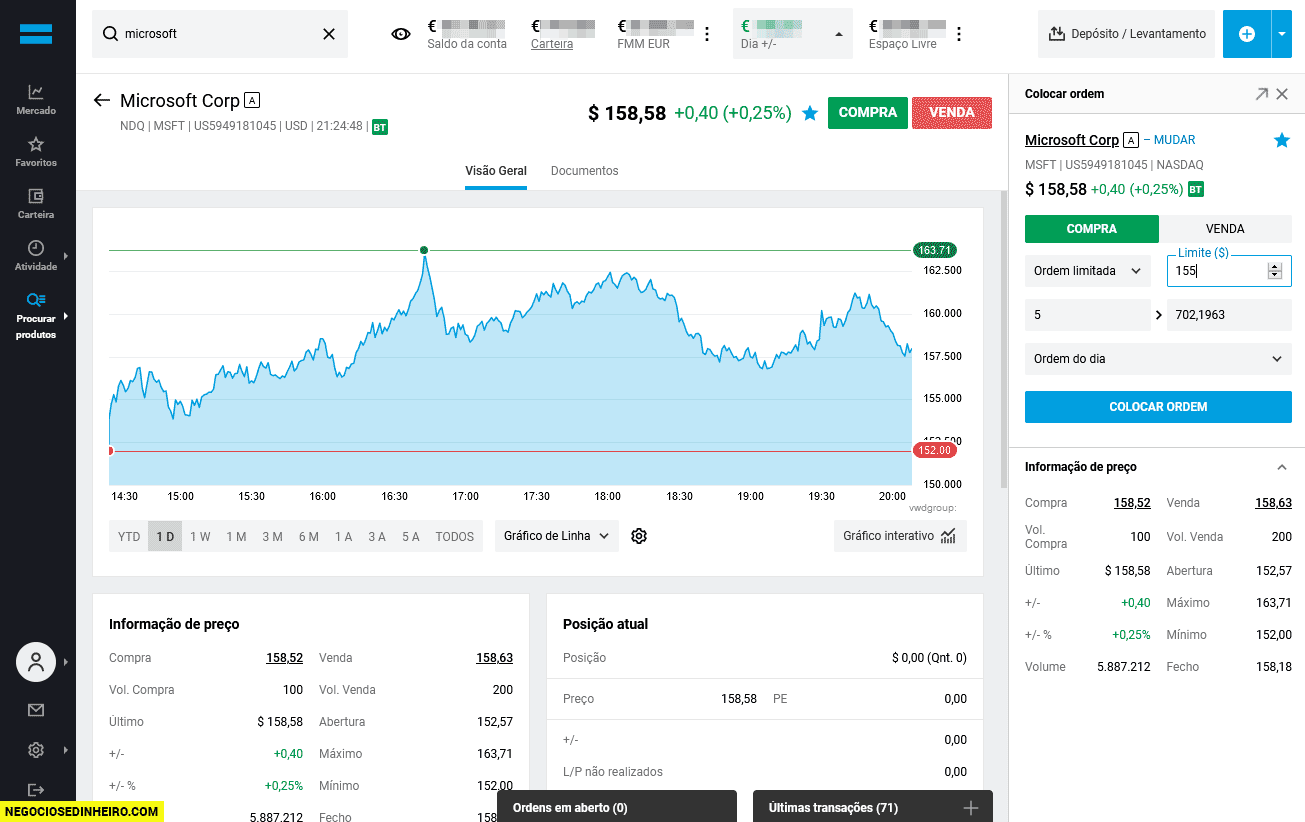Click the blue plus new order button
This screenshot has width=1305, height=822.
point(1247,34)
